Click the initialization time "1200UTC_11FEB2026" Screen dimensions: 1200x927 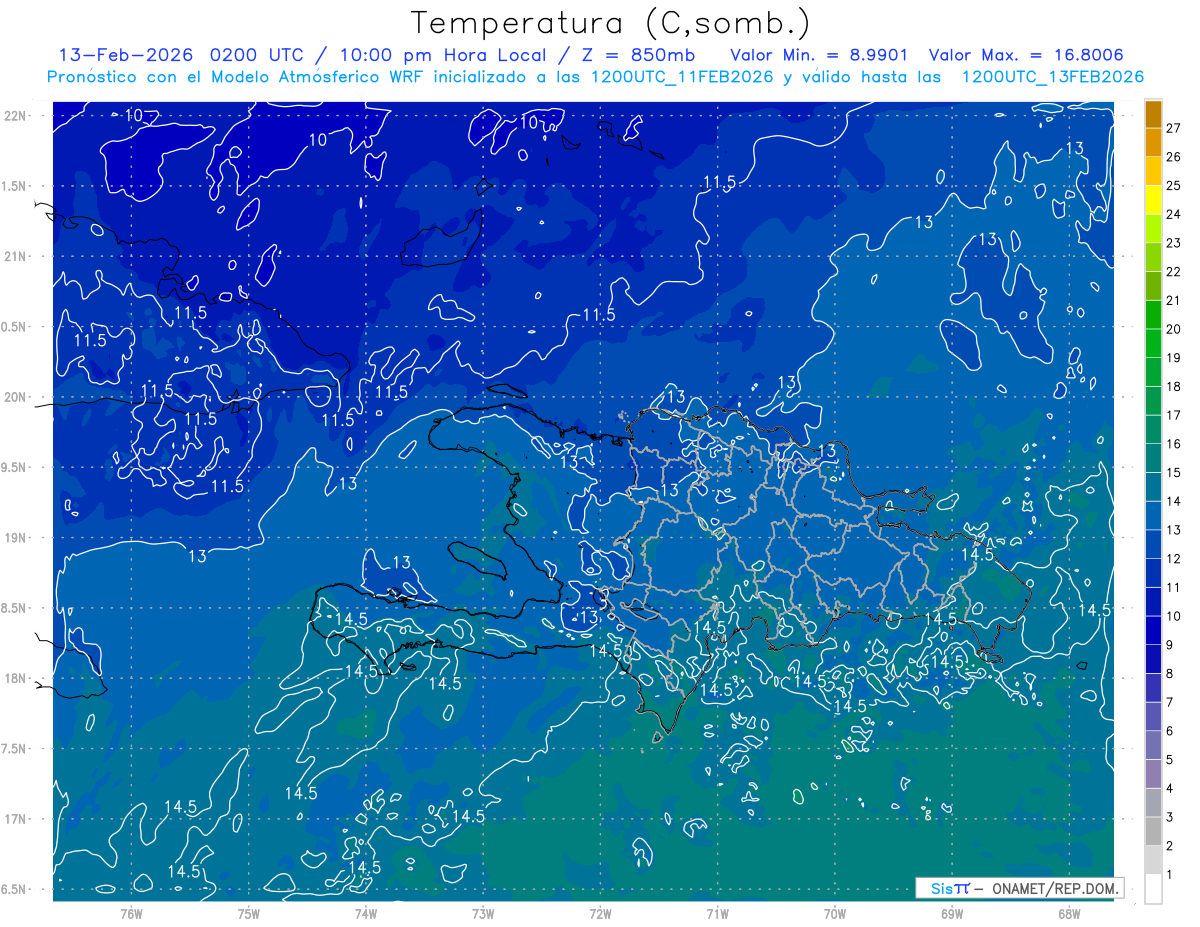pyautogui.click(x=682, y=77)
